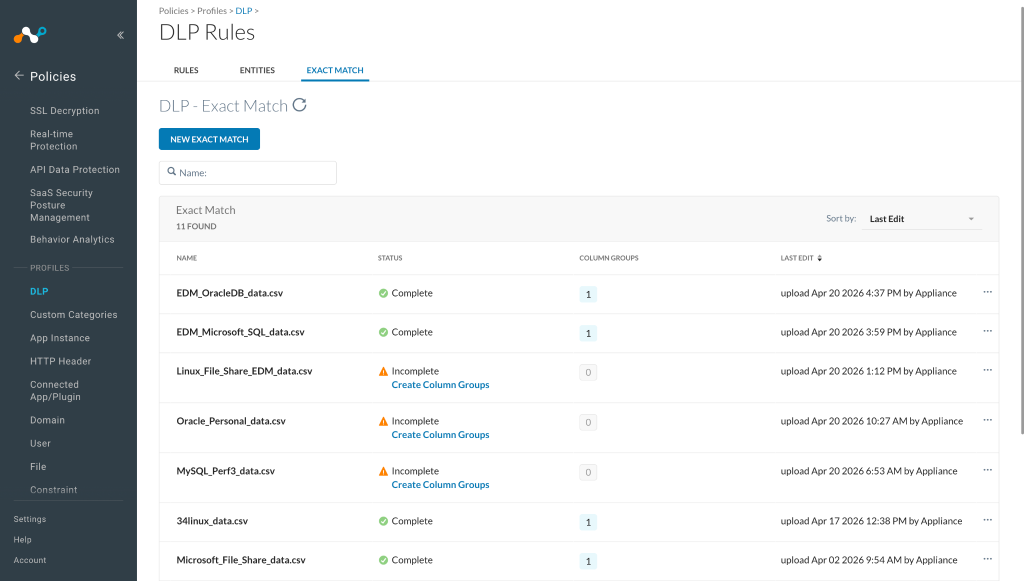The image size is (1024, 581).
Task: Click column groups badge for EDM_OracleDB_data.csv
Action: tap(588, 294)
